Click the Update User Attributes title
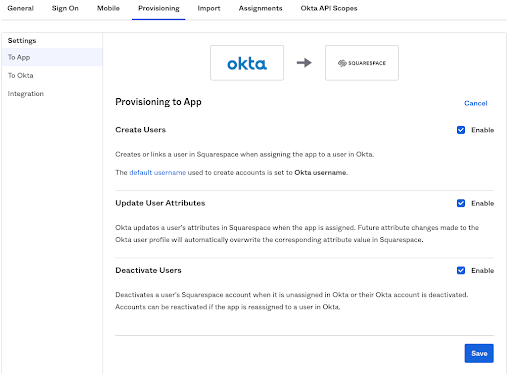The image size is (512, 374). click(x=160, y=203)
